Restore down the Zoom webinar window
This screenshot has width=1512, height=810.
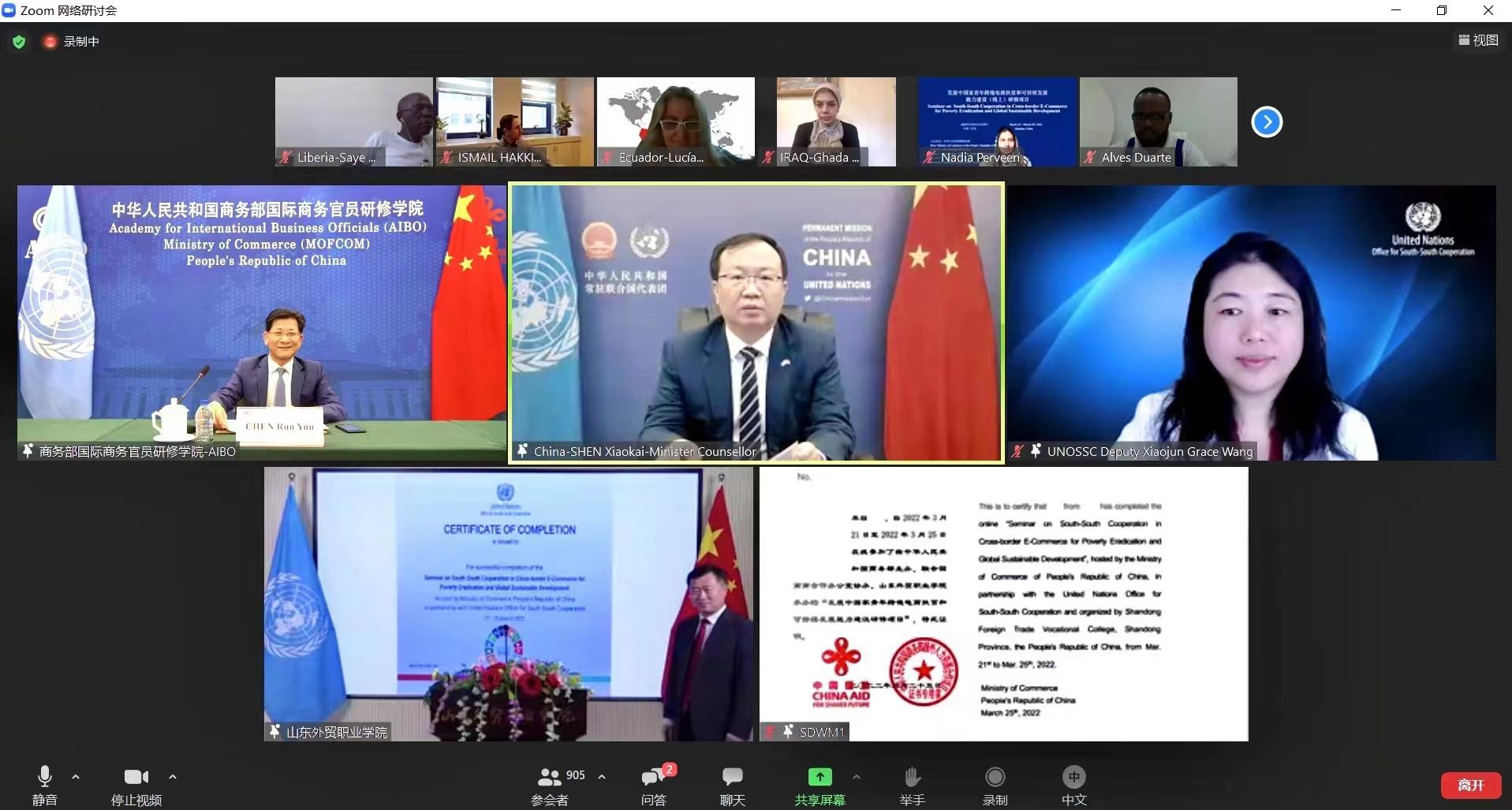click(x=1442, y=10)
